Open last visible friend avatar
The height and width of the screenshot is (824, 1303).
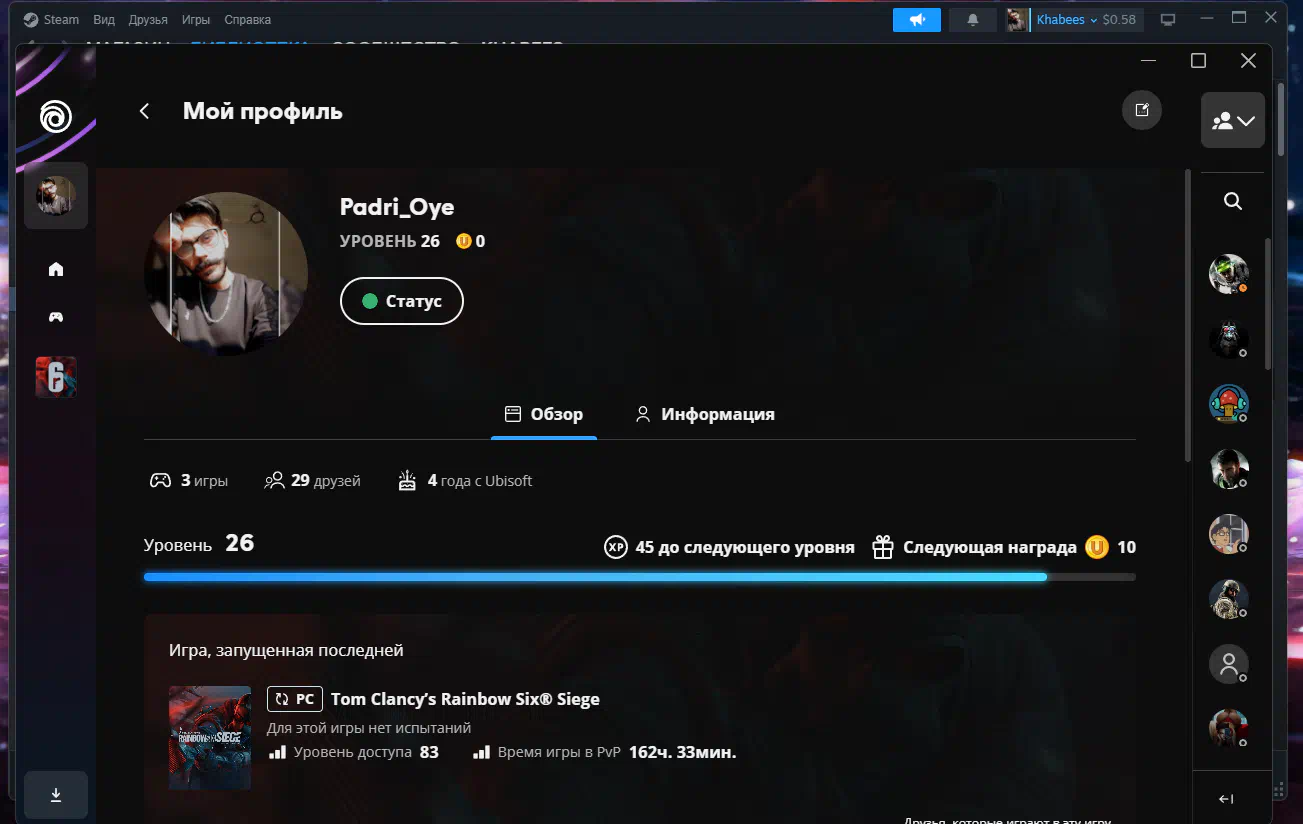[1229, 729]
